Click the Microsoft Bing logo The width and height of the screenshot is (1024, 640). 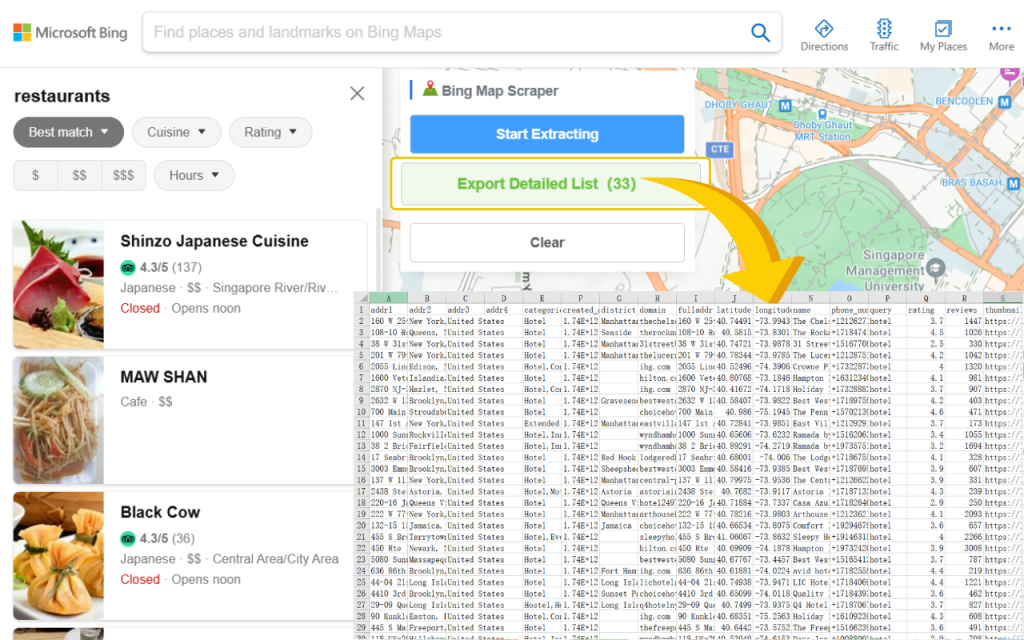69,31
